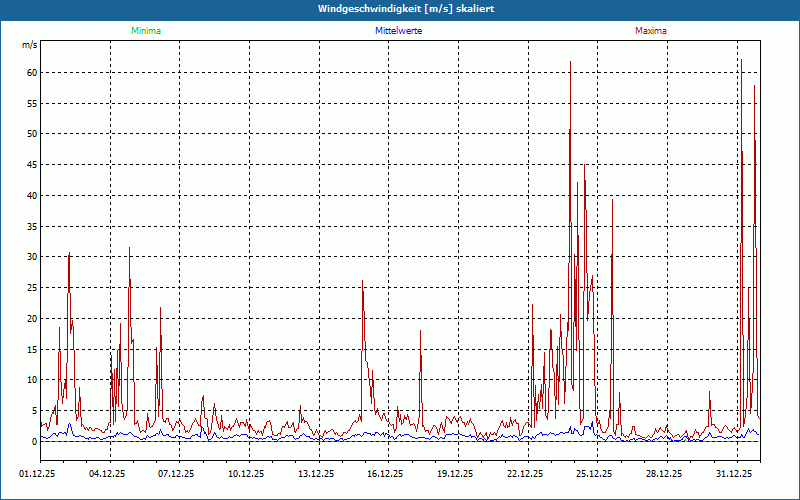Select the 19.12.25 date label

click(455, 474)
